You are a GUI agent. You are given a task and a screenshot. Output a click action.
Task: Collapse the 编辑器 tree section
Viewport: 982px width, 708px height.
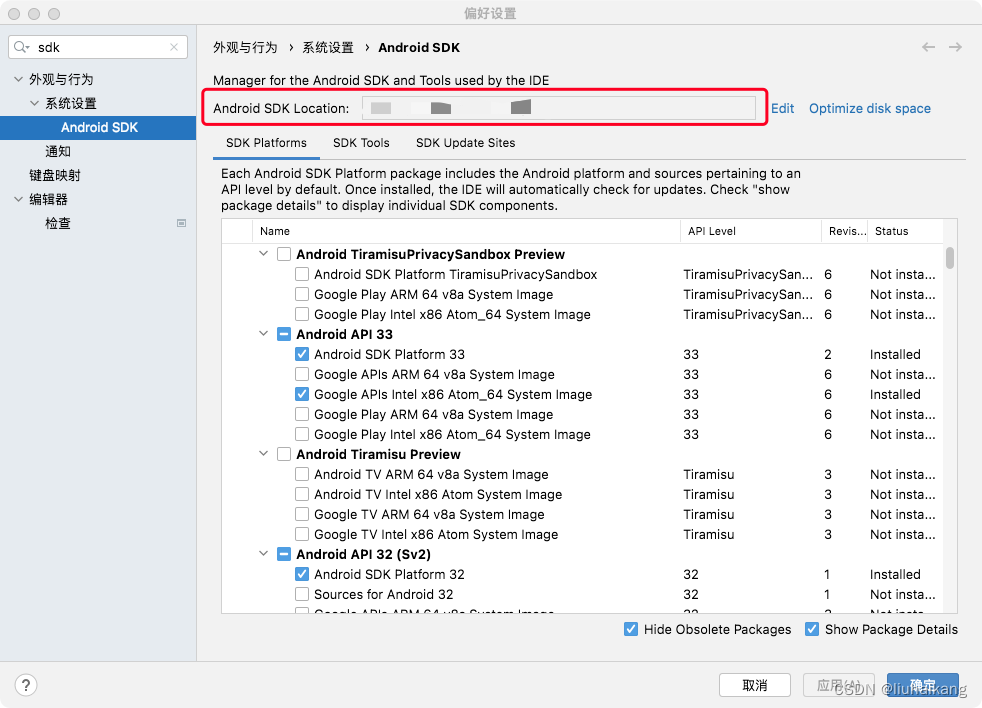[x=18, y=199]
